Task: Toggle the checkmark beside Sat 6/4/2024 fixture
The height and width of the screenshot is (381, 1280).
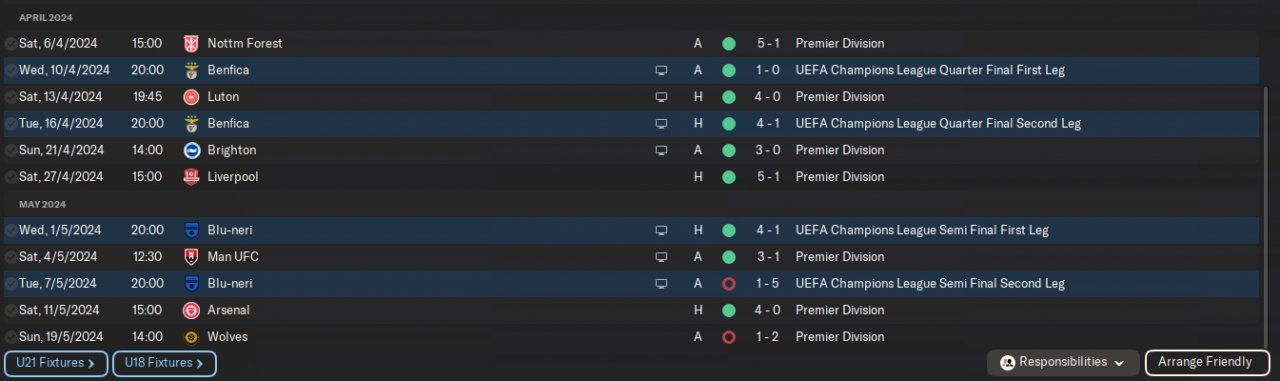Action: pyautogui.click(x=10, y=44)
